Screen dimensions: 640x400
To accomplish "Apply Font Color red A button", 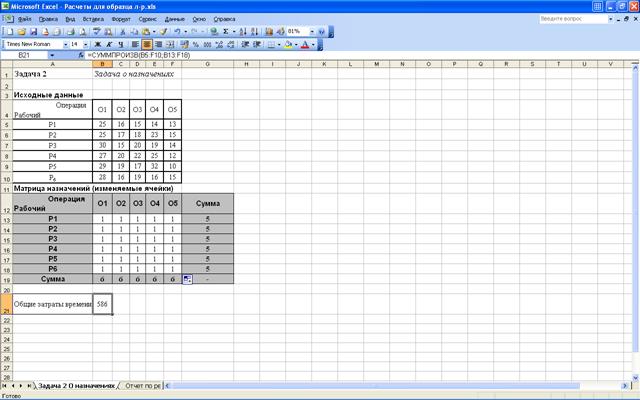I will click(304, 44).
